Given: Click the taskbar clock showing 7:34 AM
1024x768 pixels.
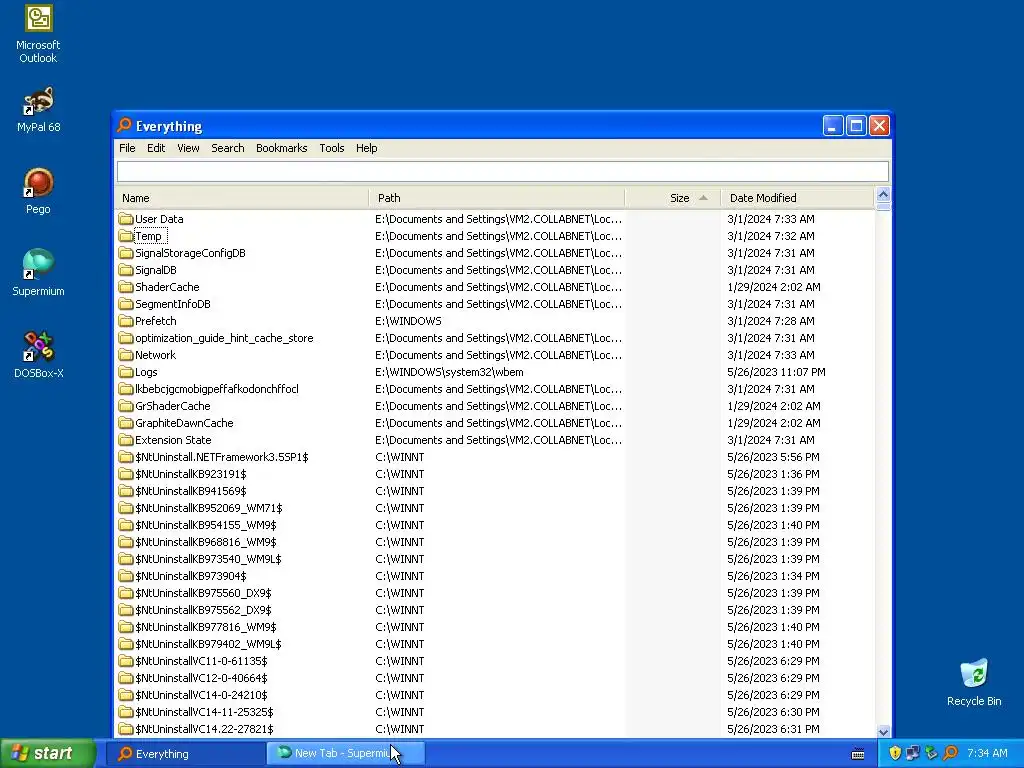Looking at the screenshot, I should (x=987, y=753).
